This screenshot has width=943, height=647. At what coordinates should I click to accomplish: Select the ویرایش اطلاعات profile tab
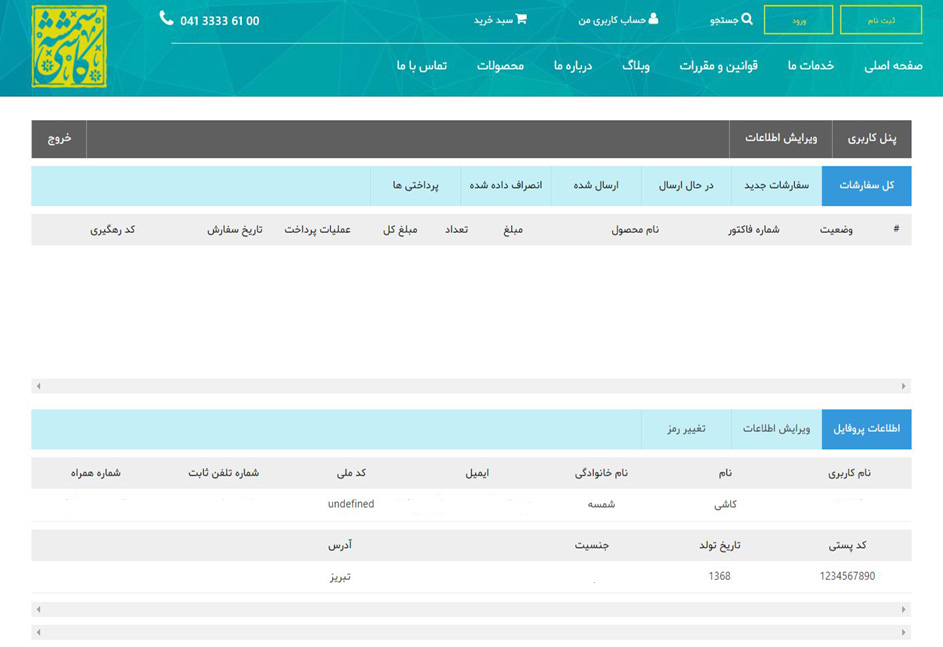[776, 429]
